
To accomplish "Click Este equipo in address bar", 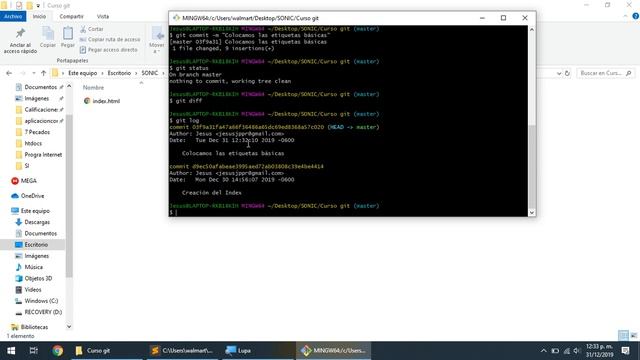I will point(82,73).
